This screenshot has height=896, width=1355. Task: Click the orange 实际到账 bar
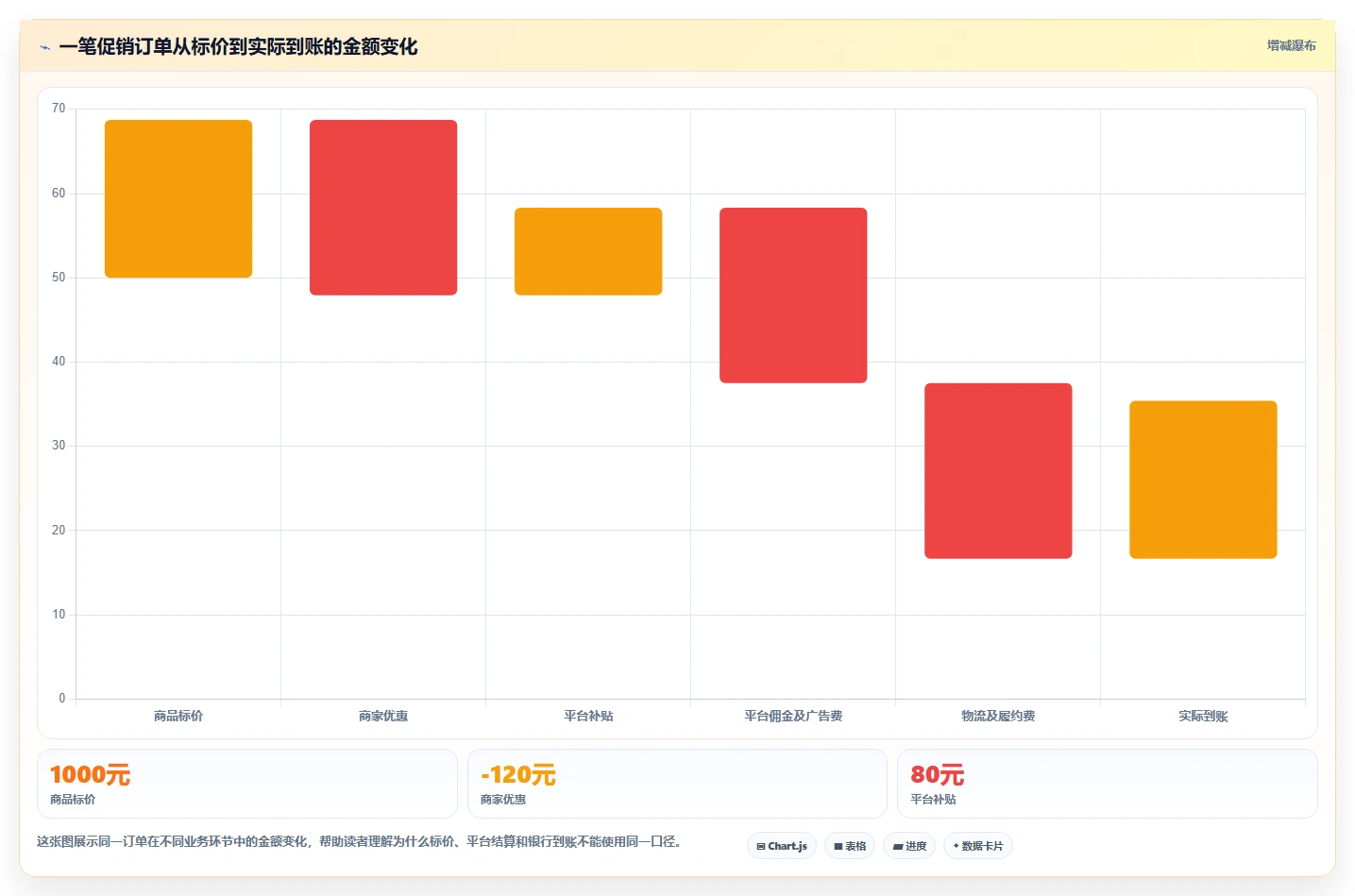point(1203,480)
